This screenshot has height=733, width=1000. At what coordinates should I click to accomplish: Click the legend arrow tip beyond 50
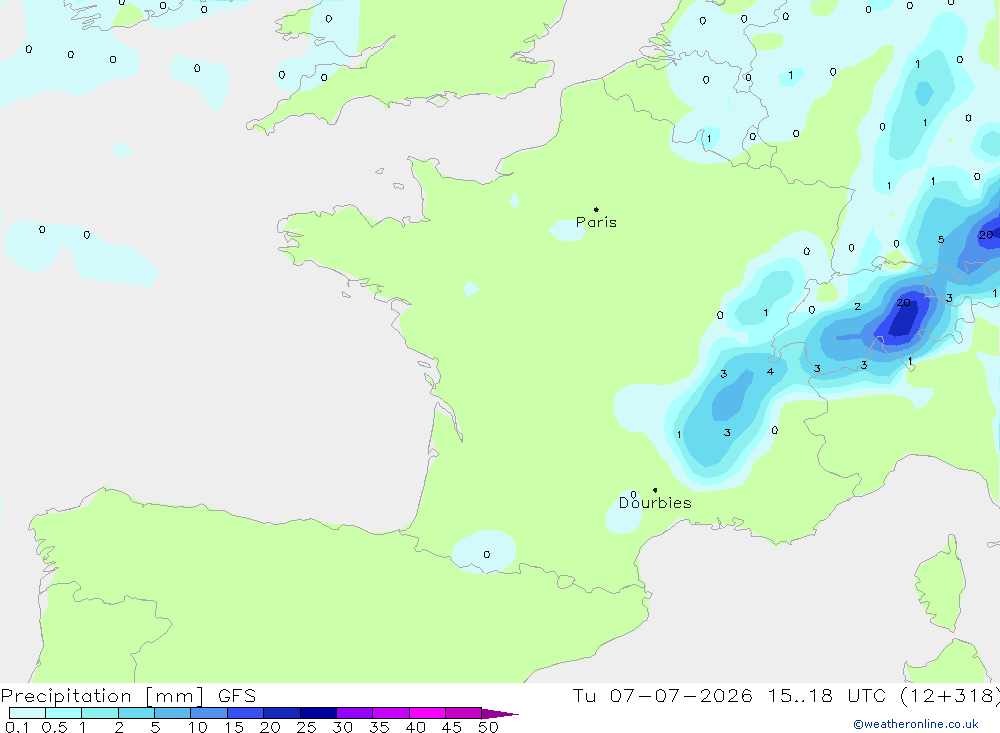coord(501,714)
